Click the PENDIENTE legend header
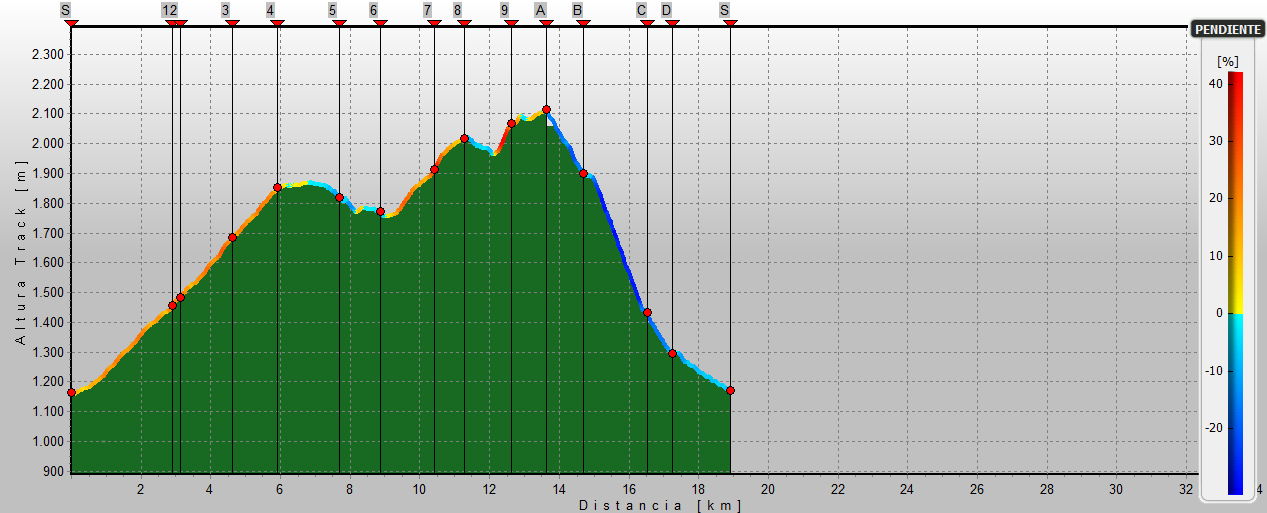This screenshot has height=513, width=1267. click(x=1227, y=30)
